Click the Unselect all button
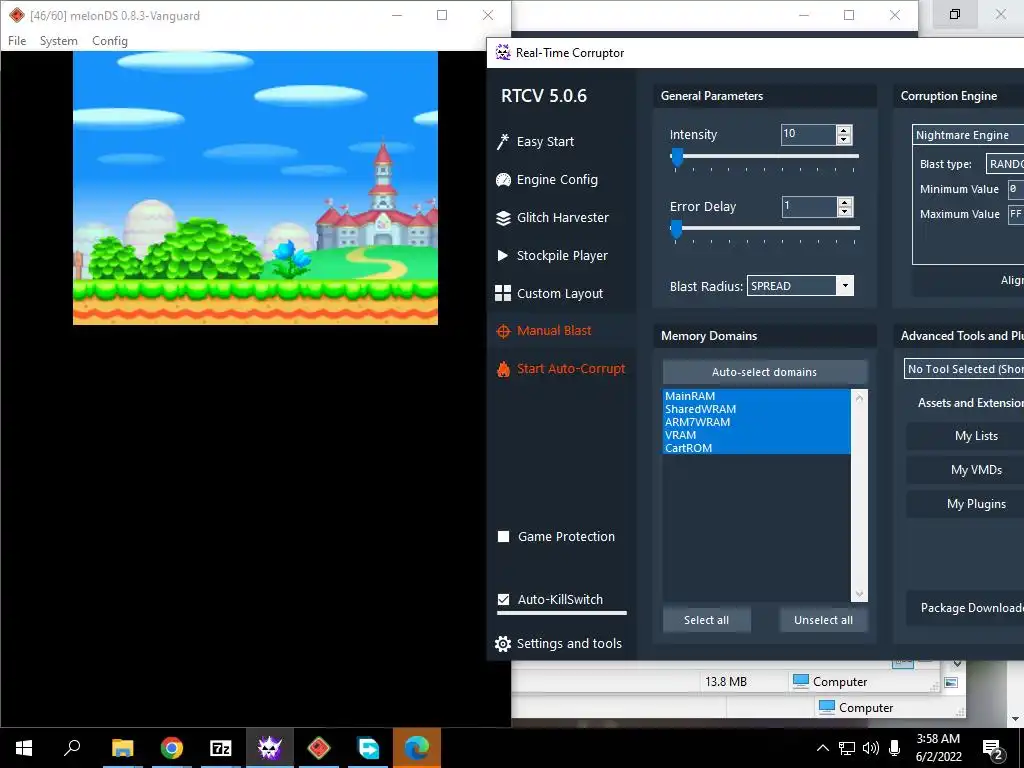The width and height of the screenshot is (1024, 768). click(x=824, y=620)
